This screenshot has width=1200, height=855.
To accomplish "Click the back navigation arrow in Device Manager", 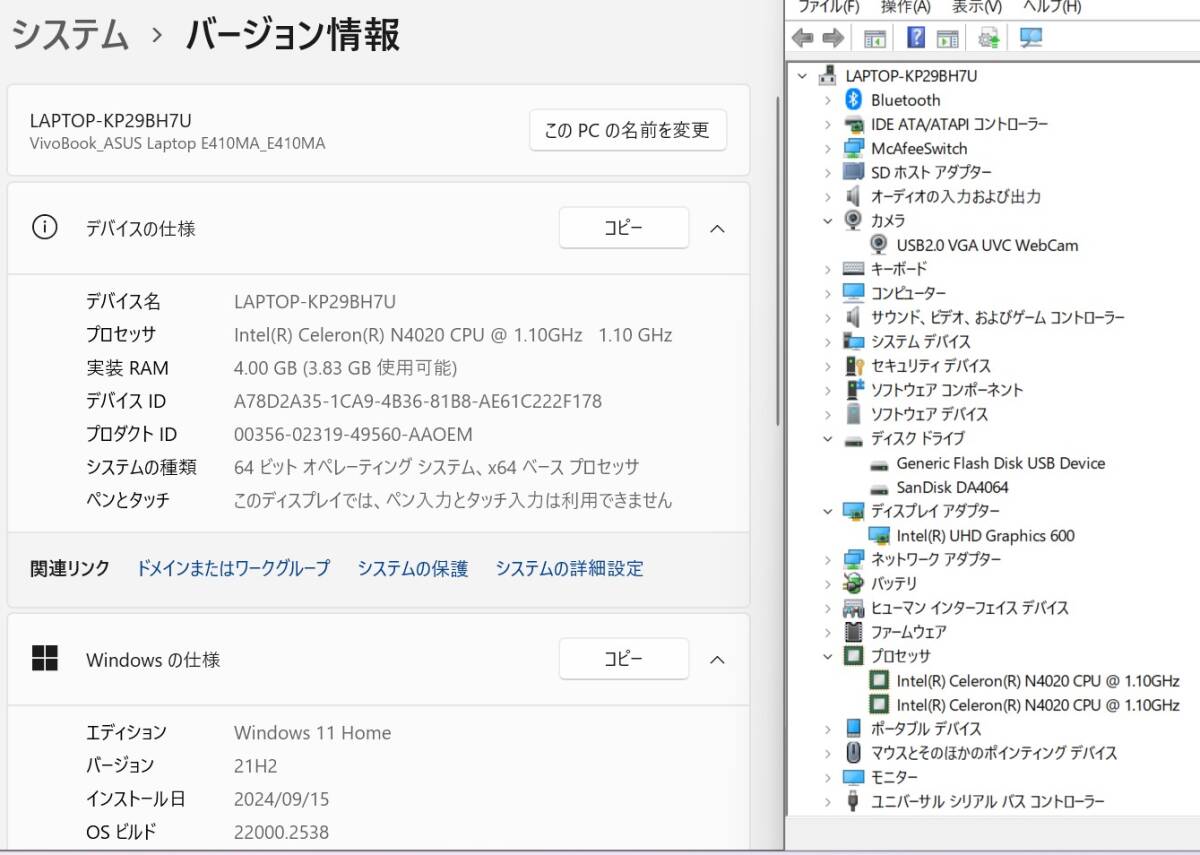I will point(802,37).
